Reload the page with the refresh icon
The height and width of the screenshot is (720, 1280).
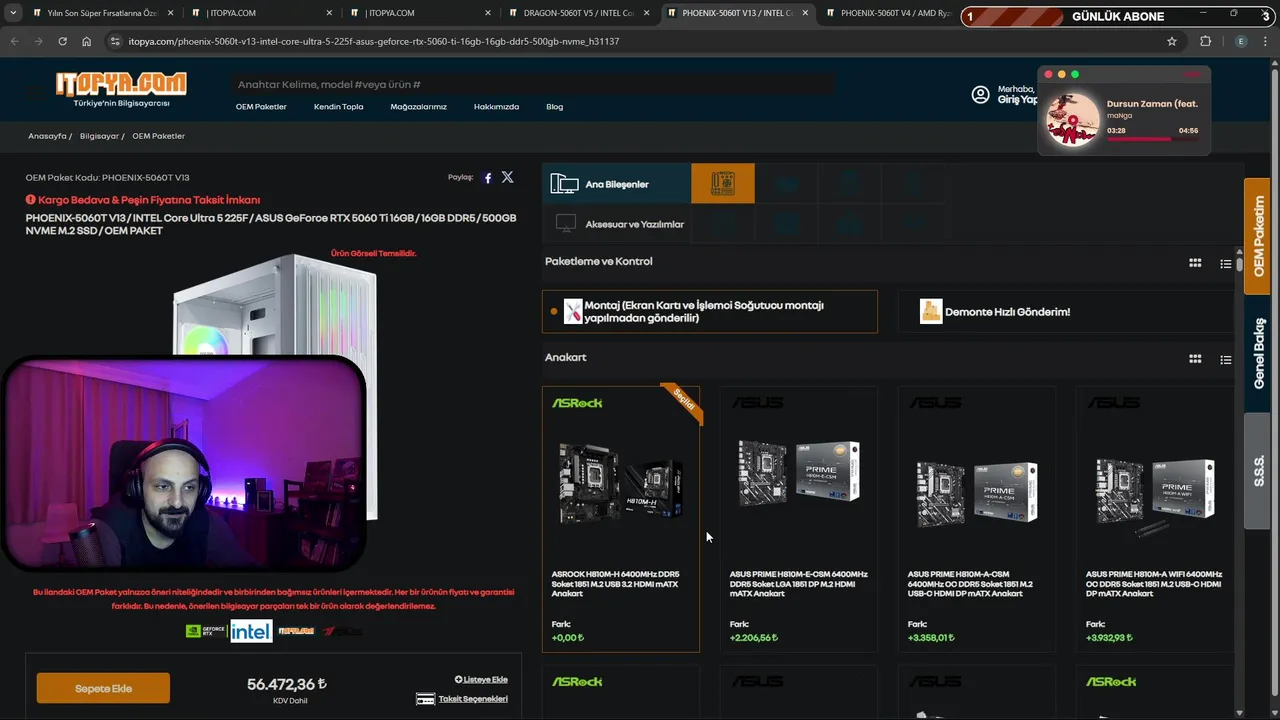[x=62, y=41]
